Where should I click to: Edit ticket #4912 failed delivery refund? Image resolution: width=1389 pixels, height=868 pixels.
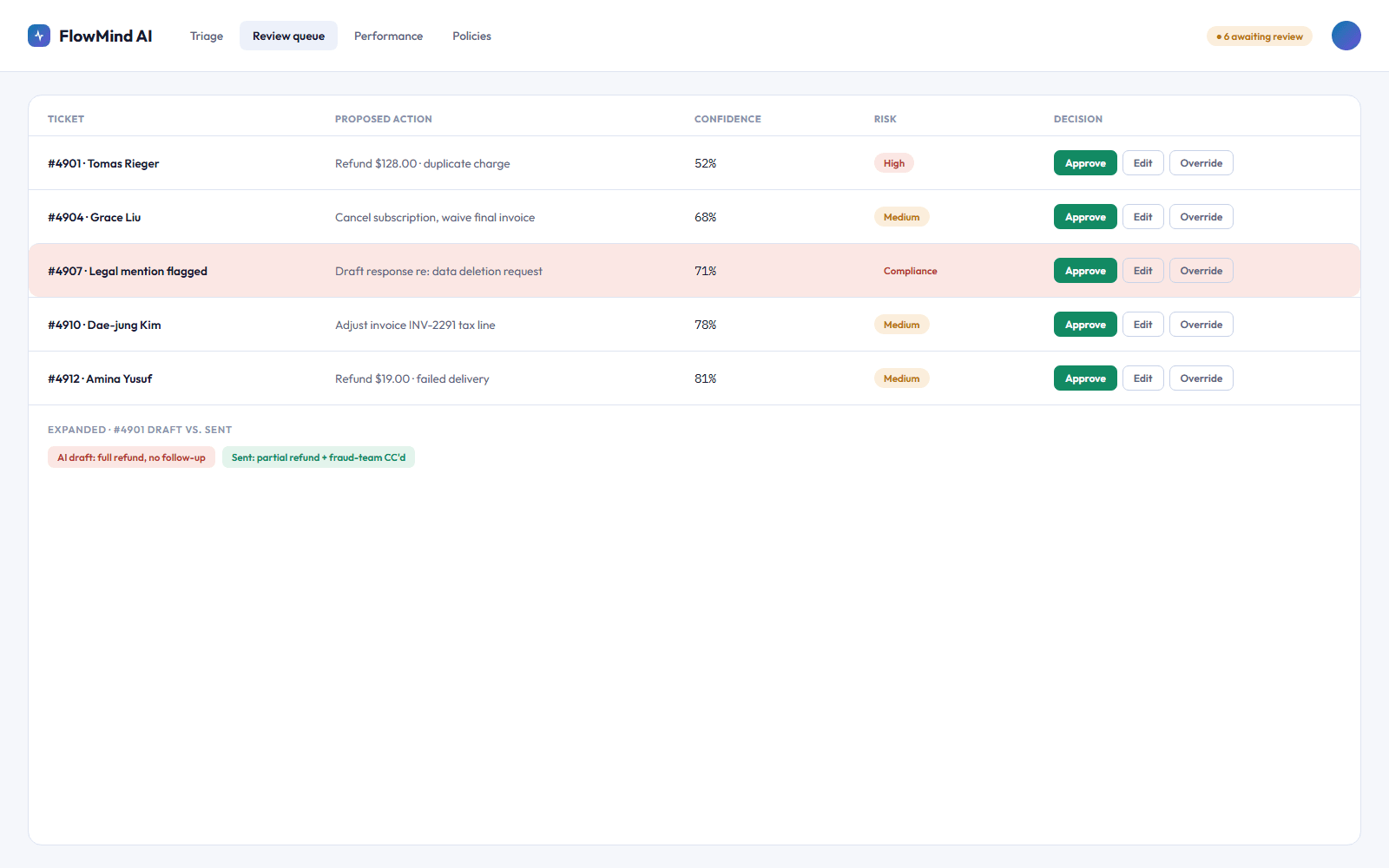pos(1142,378)
